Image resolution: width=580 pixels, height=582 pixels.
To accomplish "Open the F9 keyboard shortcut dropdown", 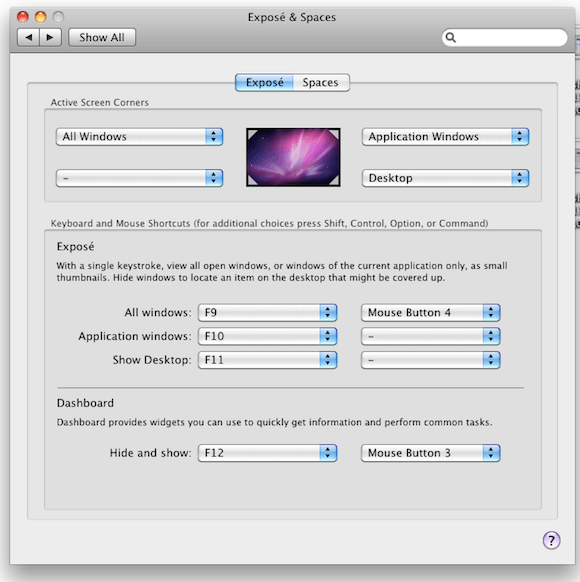I will (267, 313).
